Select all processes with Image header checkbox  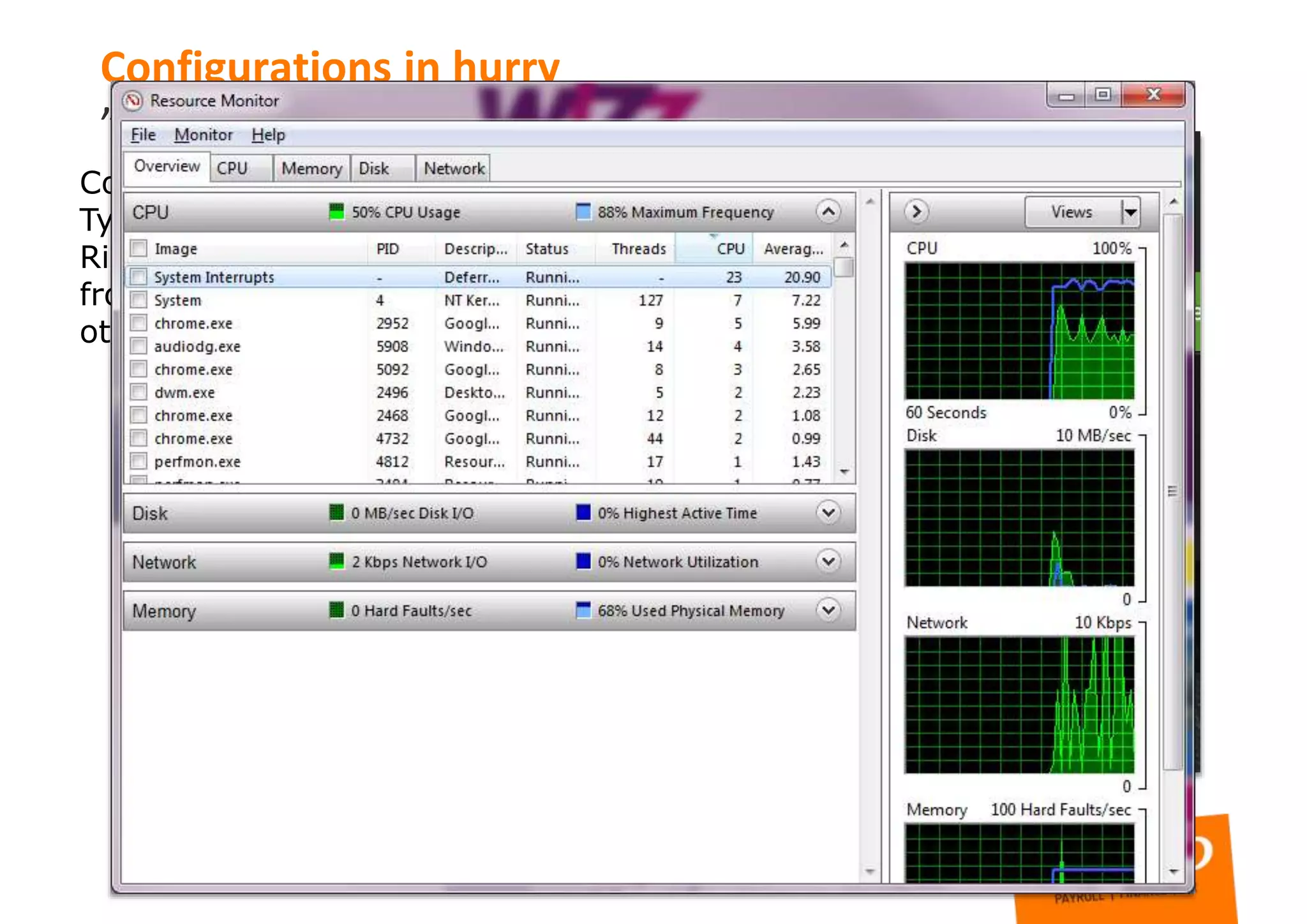click(x=138, y=248)
